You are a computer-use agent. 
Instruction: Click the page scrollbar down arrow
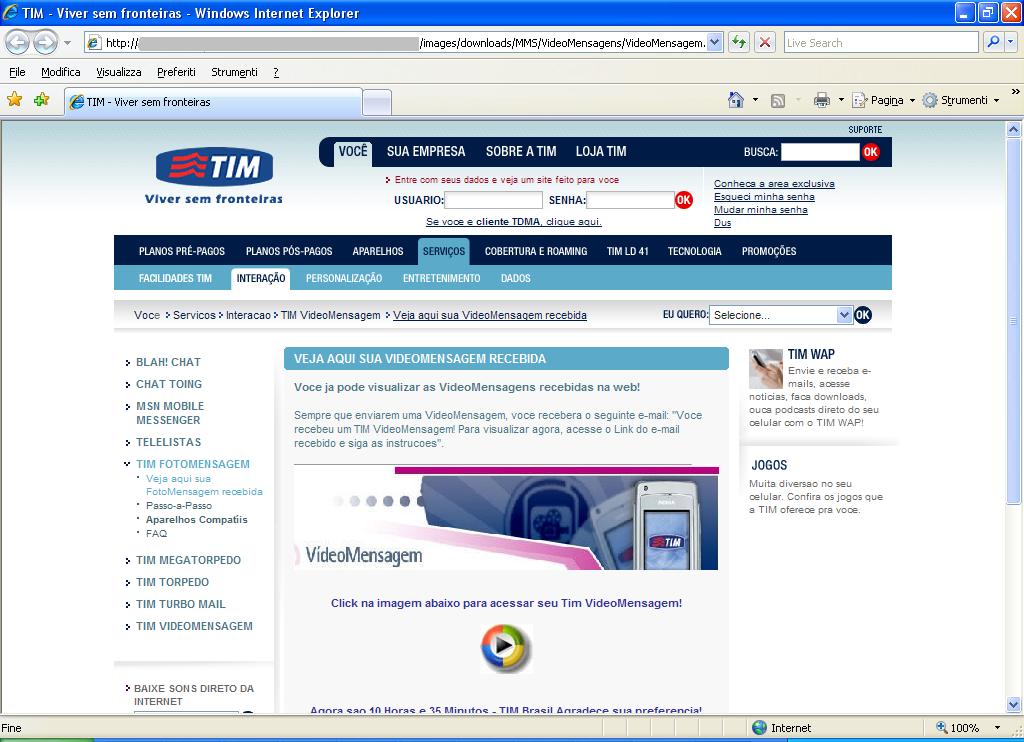click(1014, 705)
